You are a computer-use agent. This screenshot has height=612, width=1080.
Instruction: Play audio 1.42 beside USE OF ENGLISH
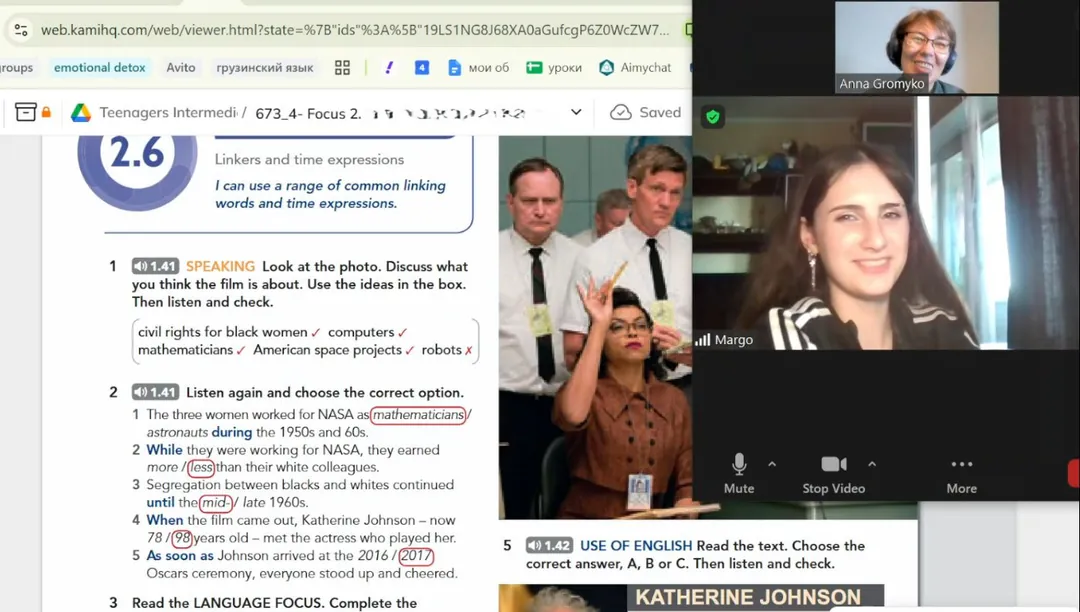point(549,546)
